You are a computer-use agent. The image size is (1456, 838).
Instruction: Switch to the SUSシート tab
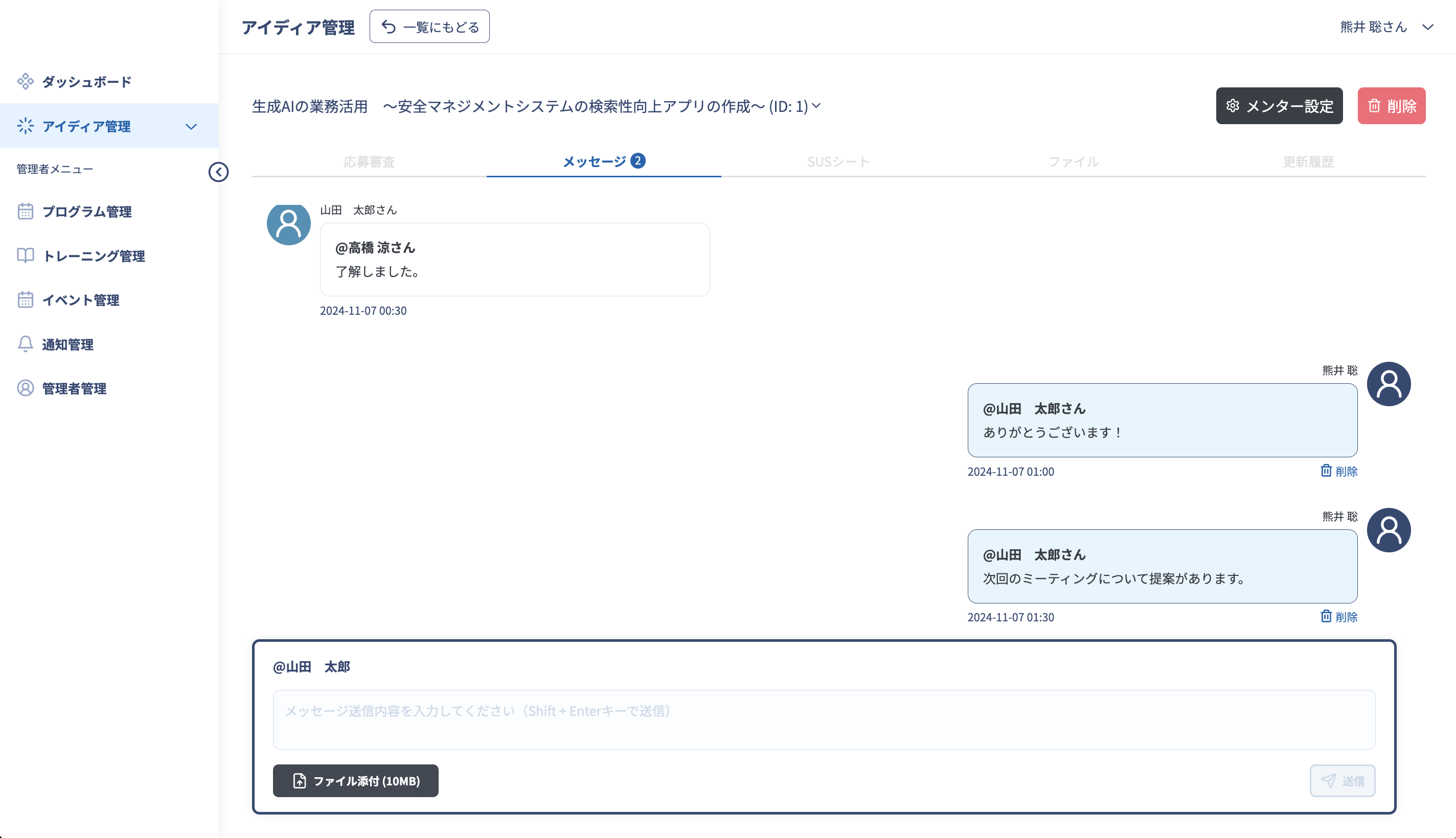[838, 162]
